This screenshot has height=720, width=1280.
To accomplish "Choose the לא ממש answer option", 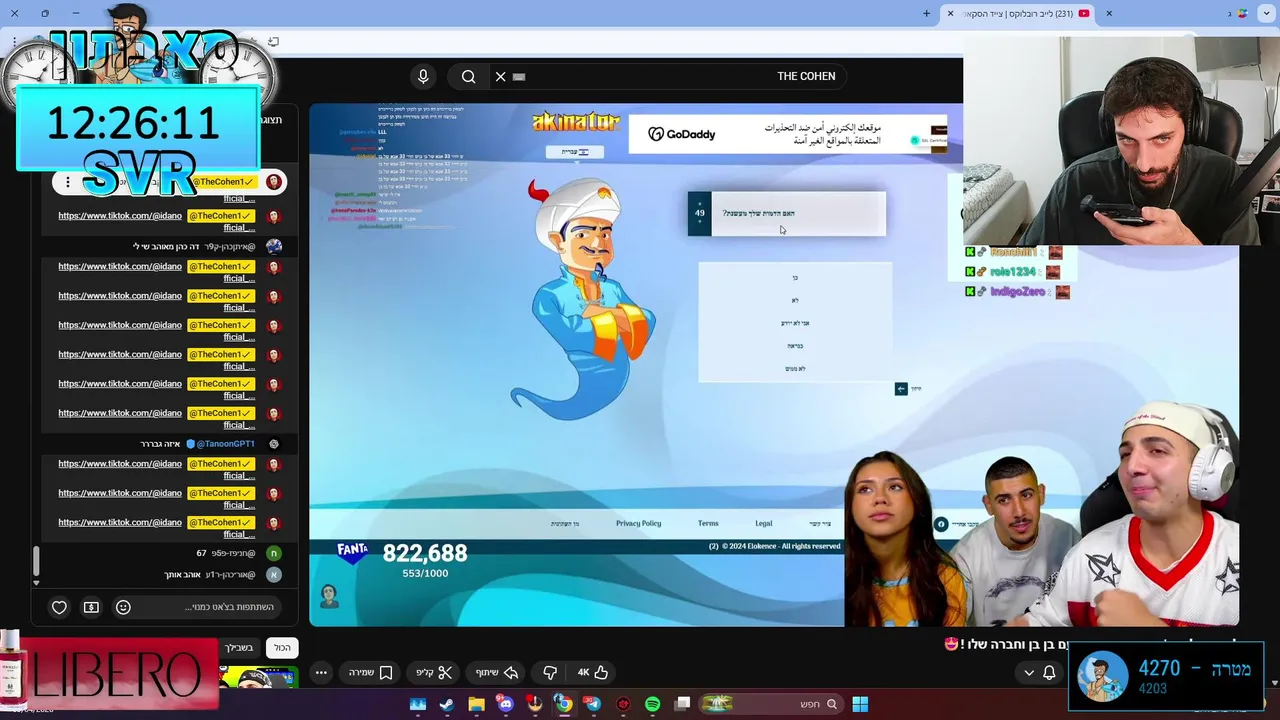I will coord(795,369).
